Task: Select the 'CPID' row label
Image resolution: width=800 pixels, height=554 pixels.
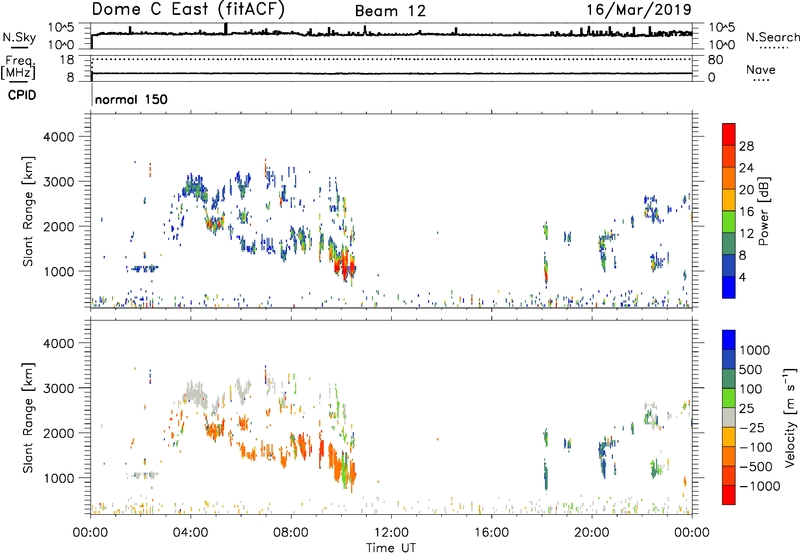Action: coord(22,95)
